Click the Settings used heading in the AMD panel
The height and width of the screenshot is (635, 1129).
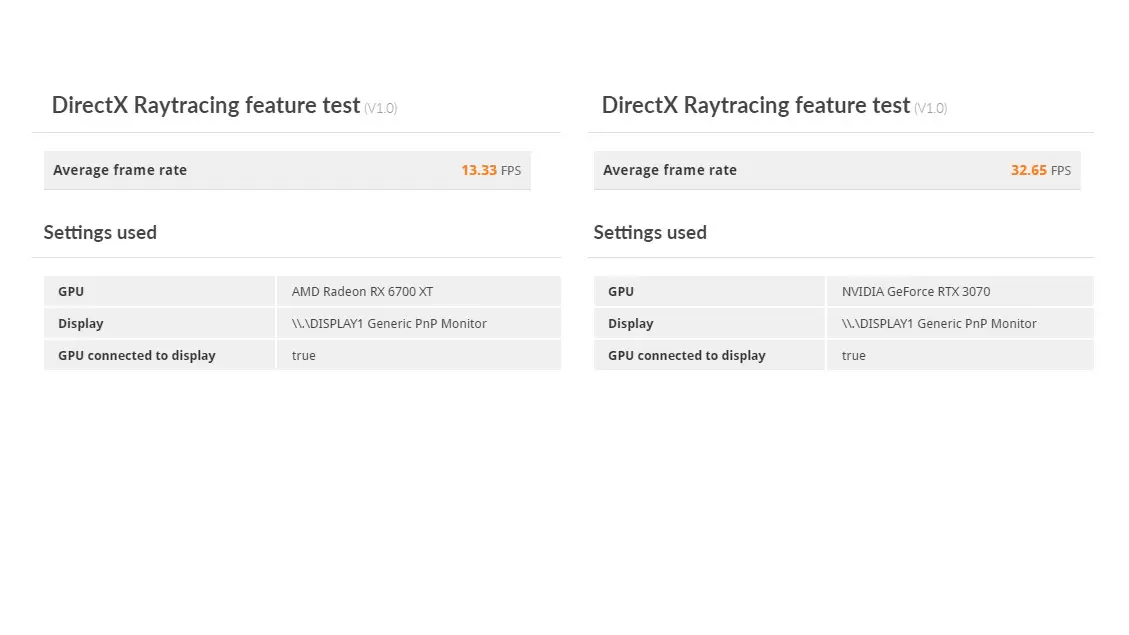pos(100,232)
